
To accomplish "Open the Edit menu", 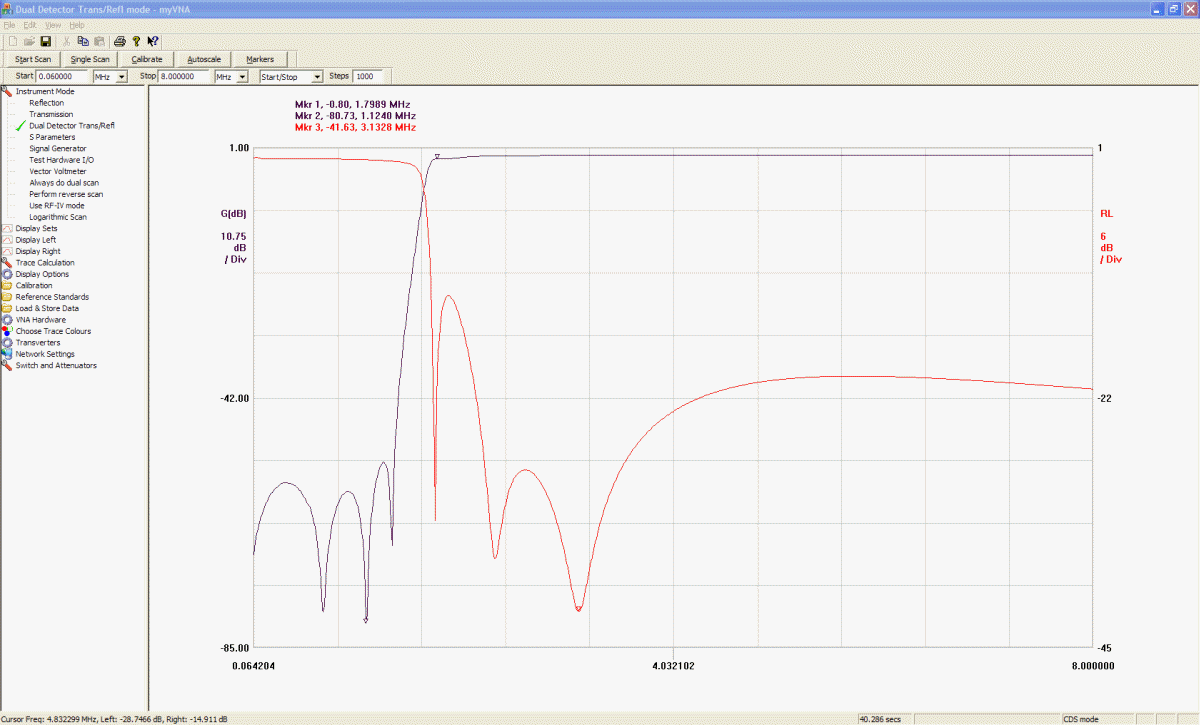I will [30, 24].
